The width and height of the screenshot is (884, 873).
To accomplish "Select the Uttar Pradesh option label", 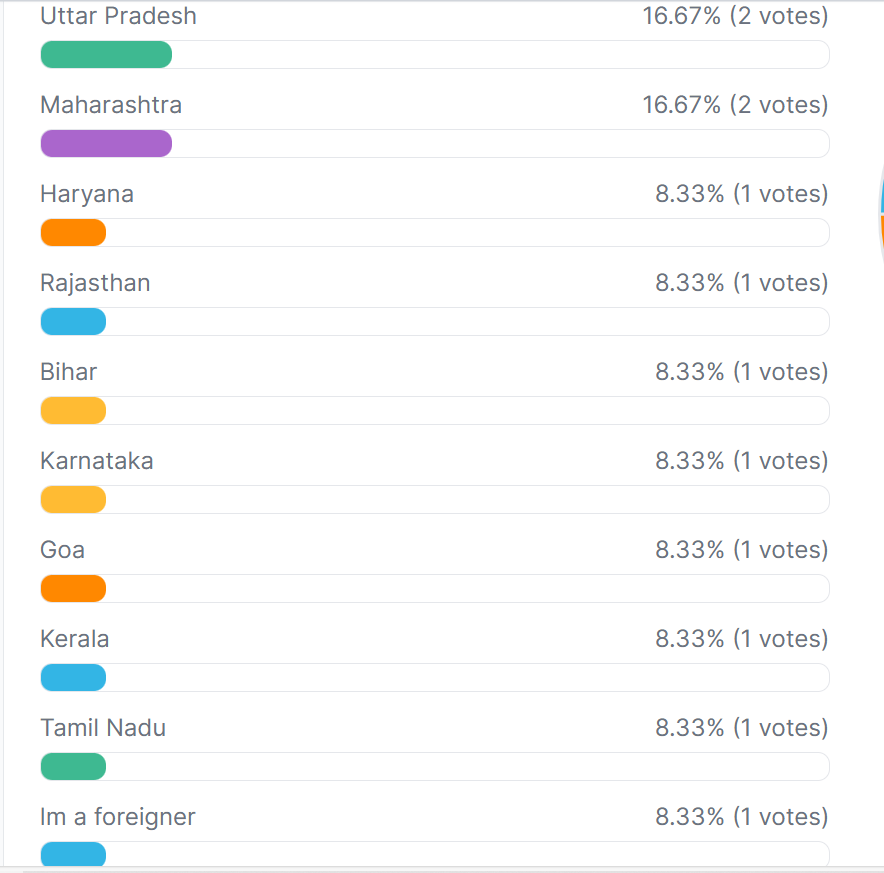I will (x=118, y=16).
